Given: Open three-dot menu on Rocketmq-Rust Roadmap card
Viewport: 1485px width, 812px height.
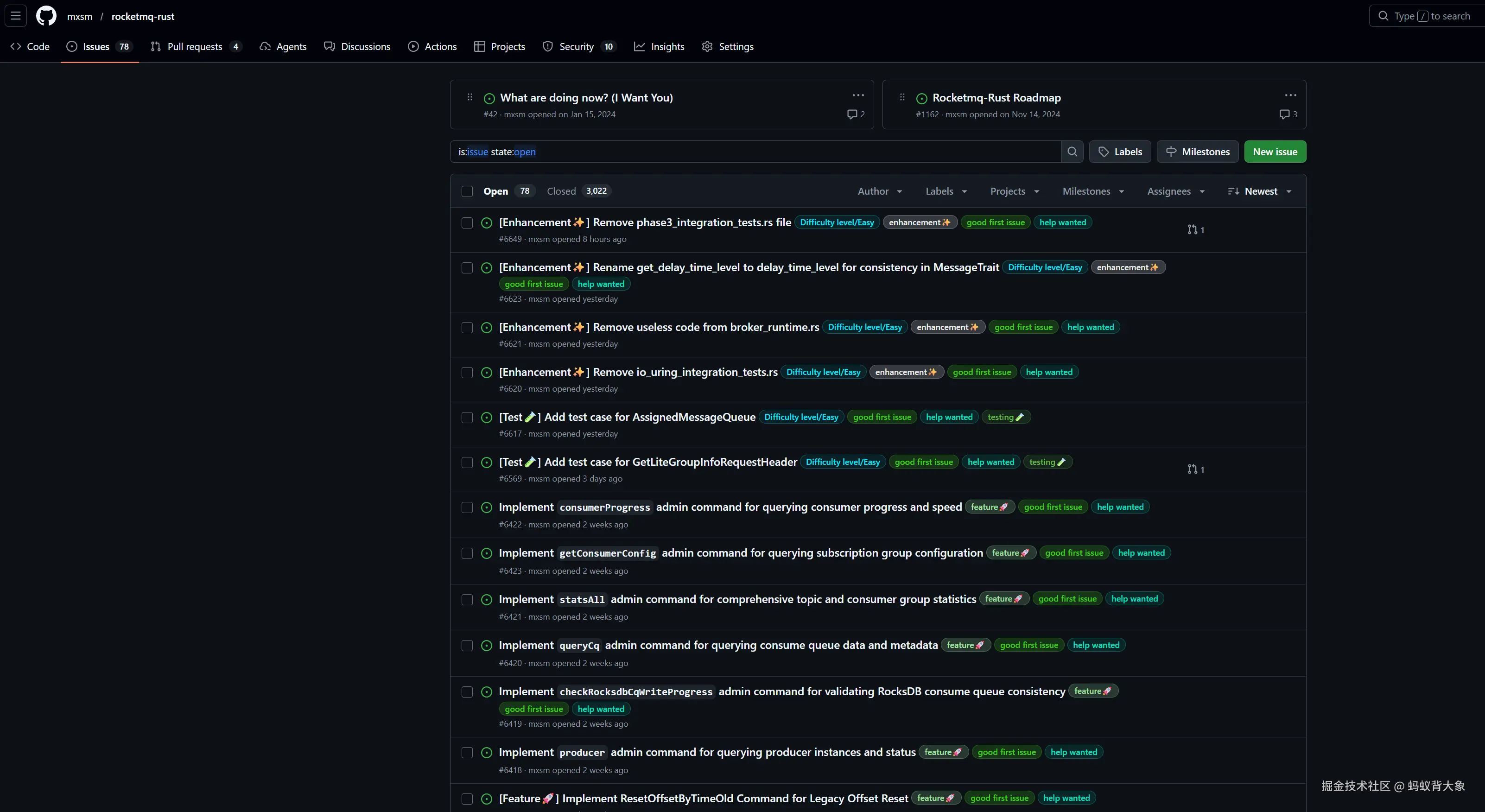Looking at the screenshot, I should point(1290,95).
